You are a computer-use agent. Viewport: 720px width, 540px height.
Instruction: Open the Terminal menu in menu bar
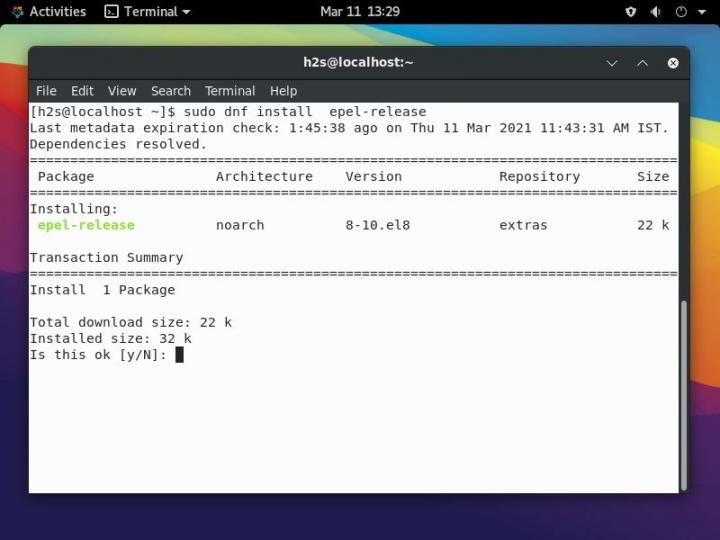(230, 91)
